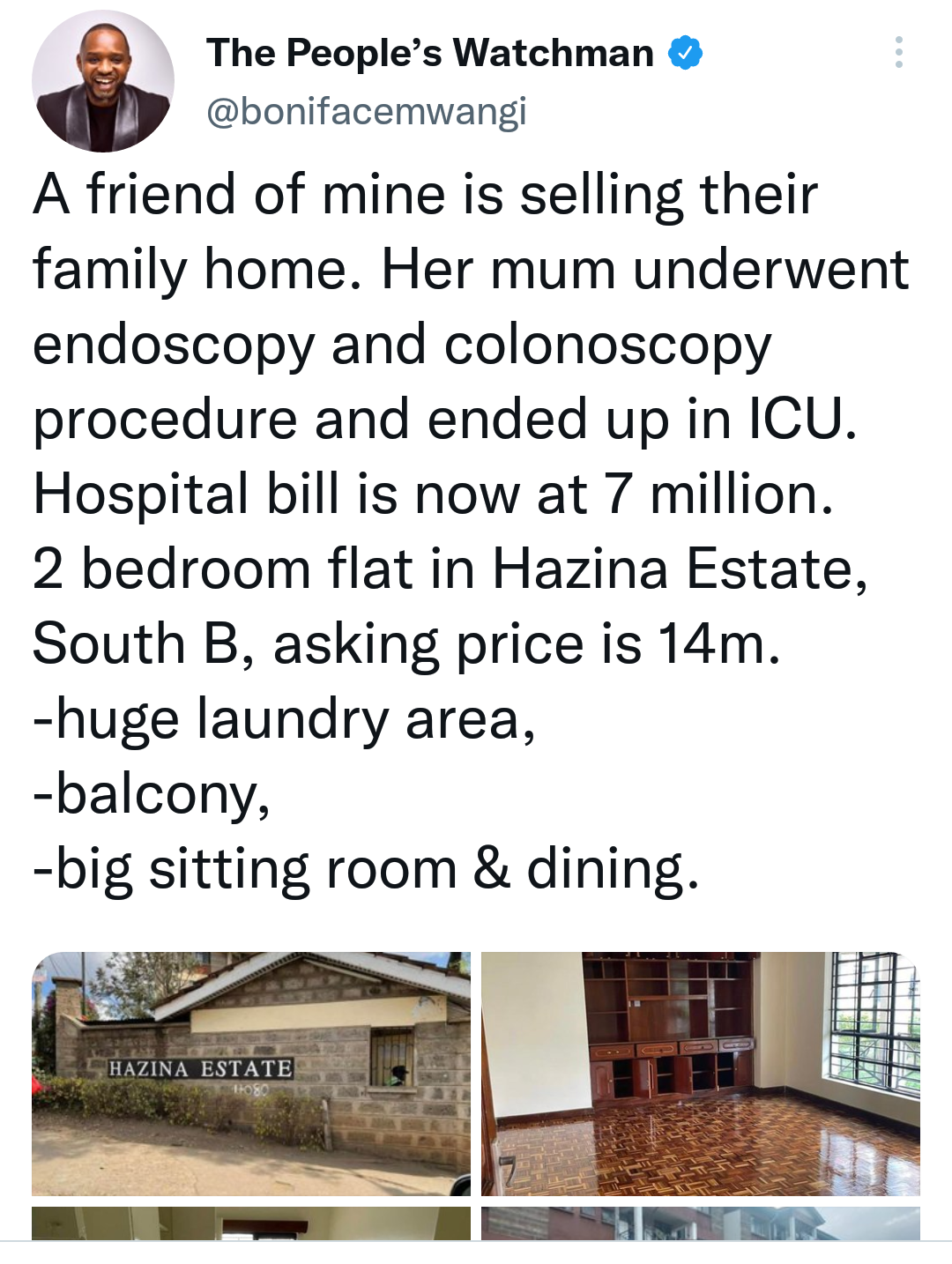This screenshot has width=952, height=1264.
Task: Click the '-huge laundry area,' line
Action: click(x=284, y=719)
